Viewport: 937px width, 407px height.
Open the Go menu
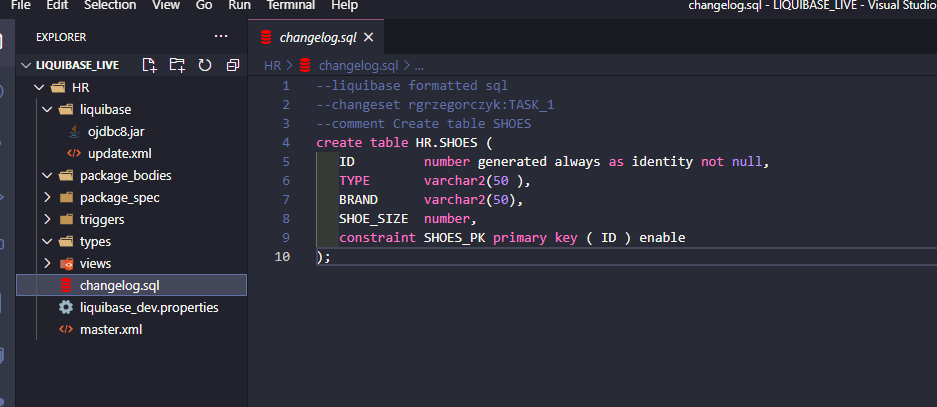204,5
